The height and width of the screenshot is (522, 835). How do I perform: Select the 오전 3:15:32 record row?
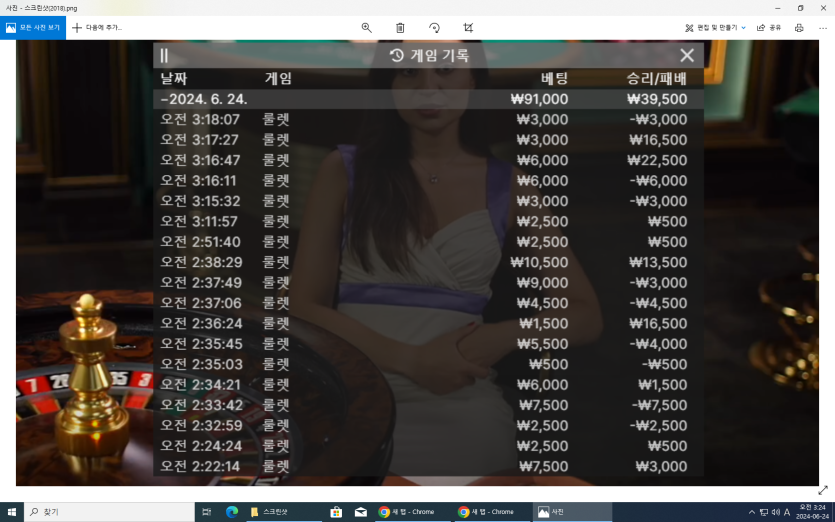tap(428, 201)
